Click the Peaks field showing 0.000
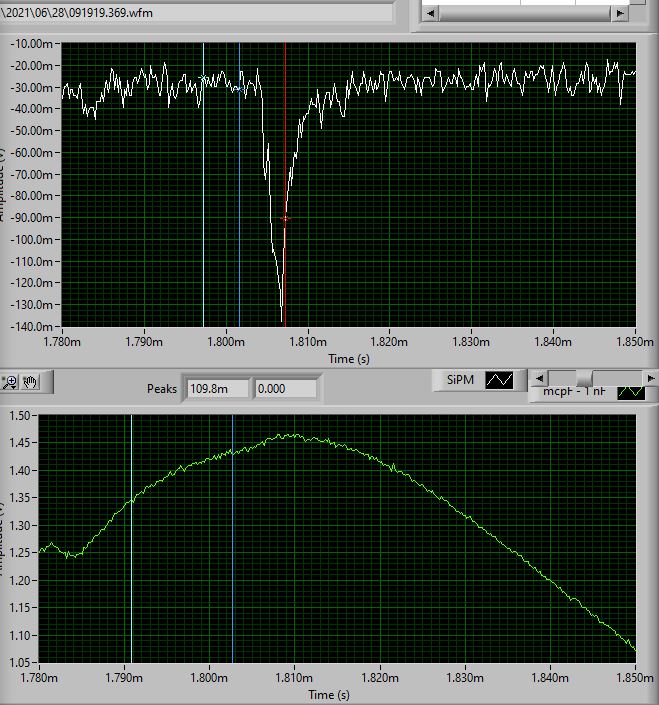The height and width of the screenshot is (705, 659). click(285, 388)
